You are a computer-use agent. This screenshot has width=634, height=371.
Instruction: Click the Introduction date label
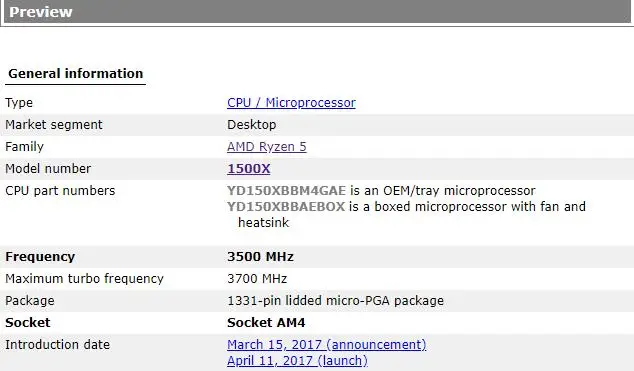57,345
